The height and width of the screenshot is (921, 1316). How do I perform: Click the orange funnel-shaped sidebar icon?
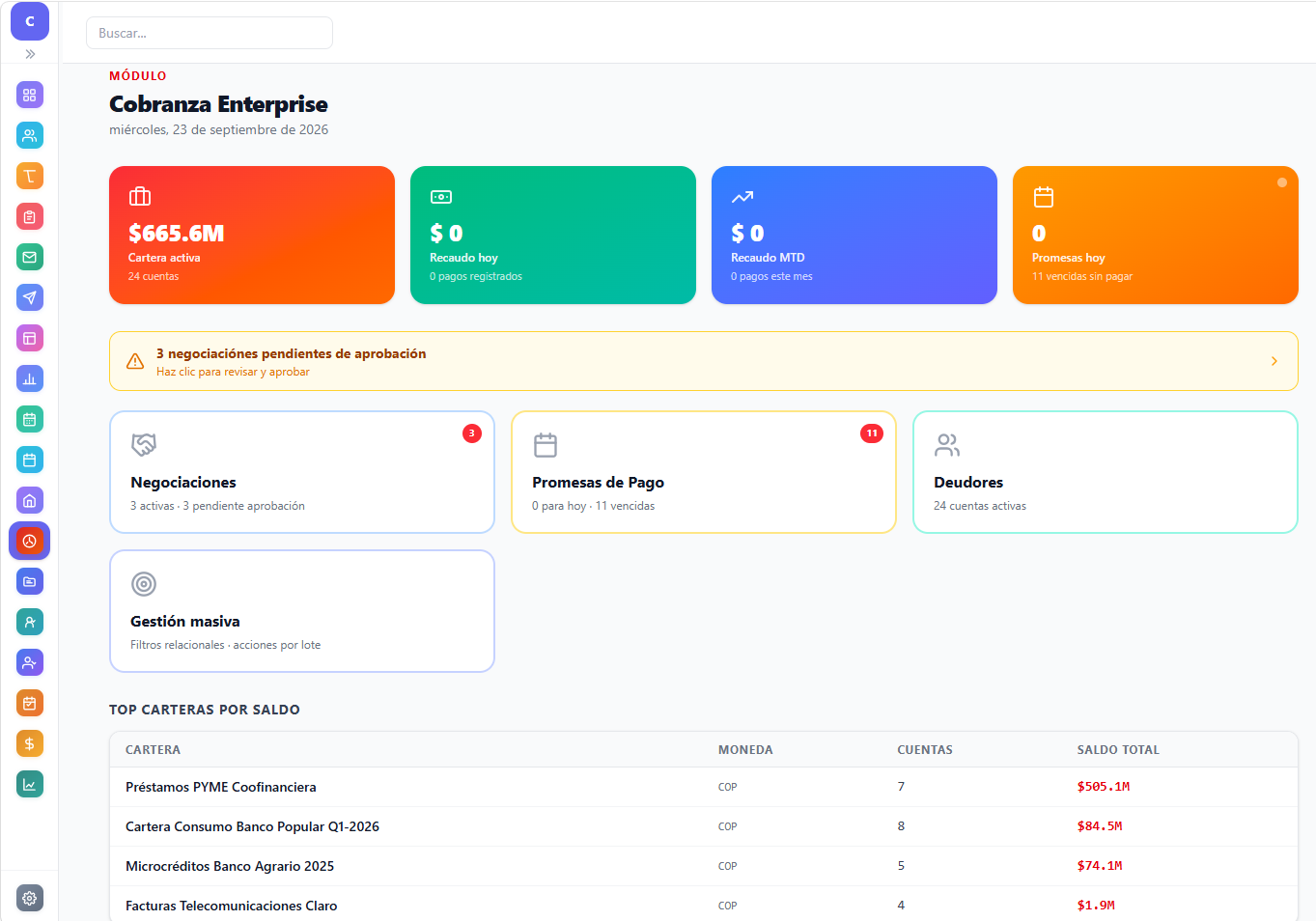pyautogui.click(x=29, y=176)
